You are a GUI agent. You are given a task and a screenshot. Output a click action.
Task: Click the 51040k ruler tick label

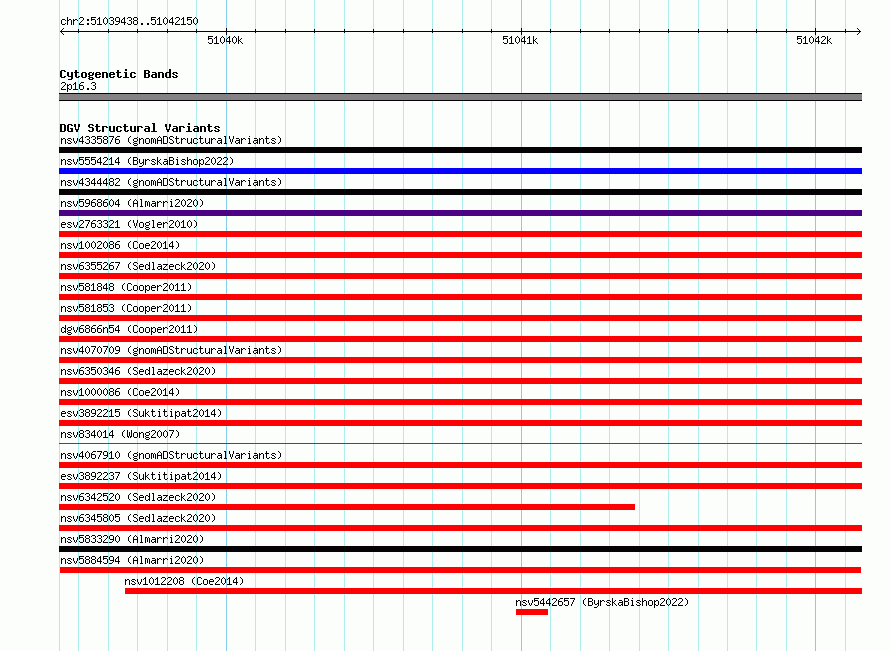point(225,40)
